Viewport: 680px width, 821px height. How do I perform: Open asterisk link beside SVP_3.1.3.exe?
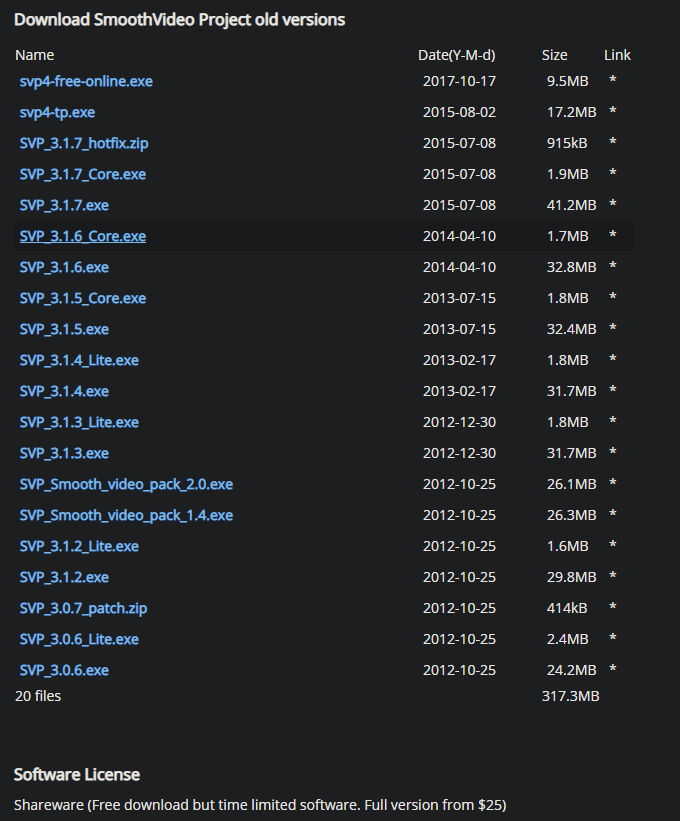(612, 454)
